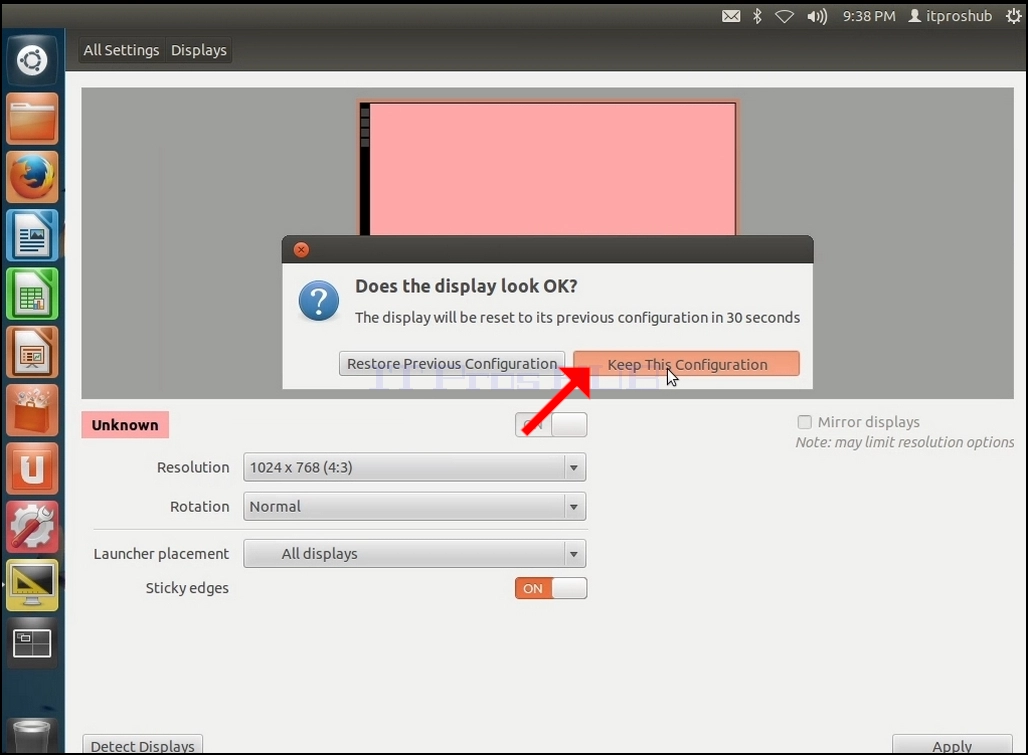
Task: Click the Bluetooth indicator in top panel
Action: click(x=757, y=16)
